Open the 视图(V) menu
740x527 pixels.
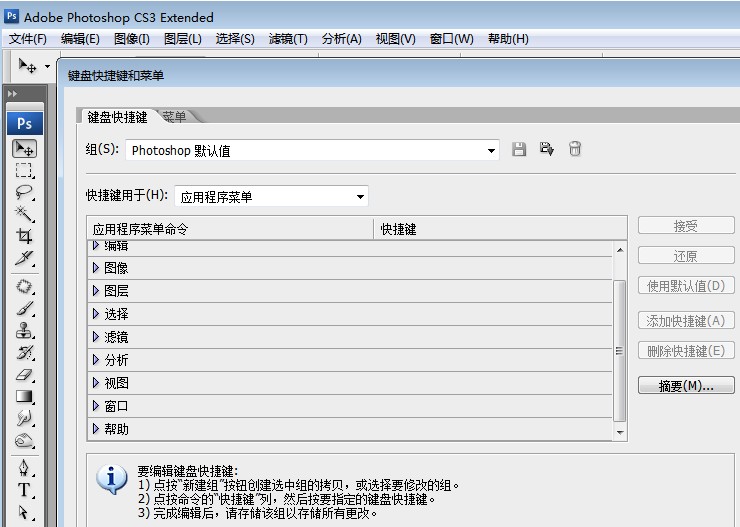395,39
